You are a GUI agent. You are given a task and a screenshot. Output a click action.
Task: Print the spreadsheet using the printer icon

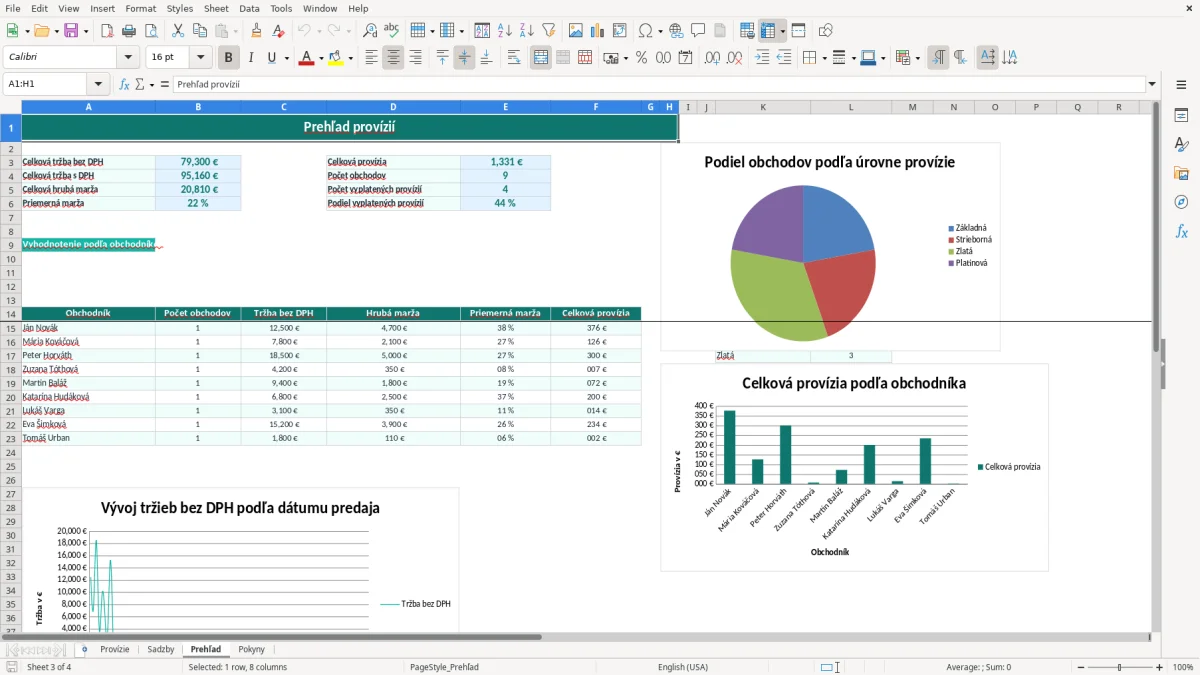129,31
